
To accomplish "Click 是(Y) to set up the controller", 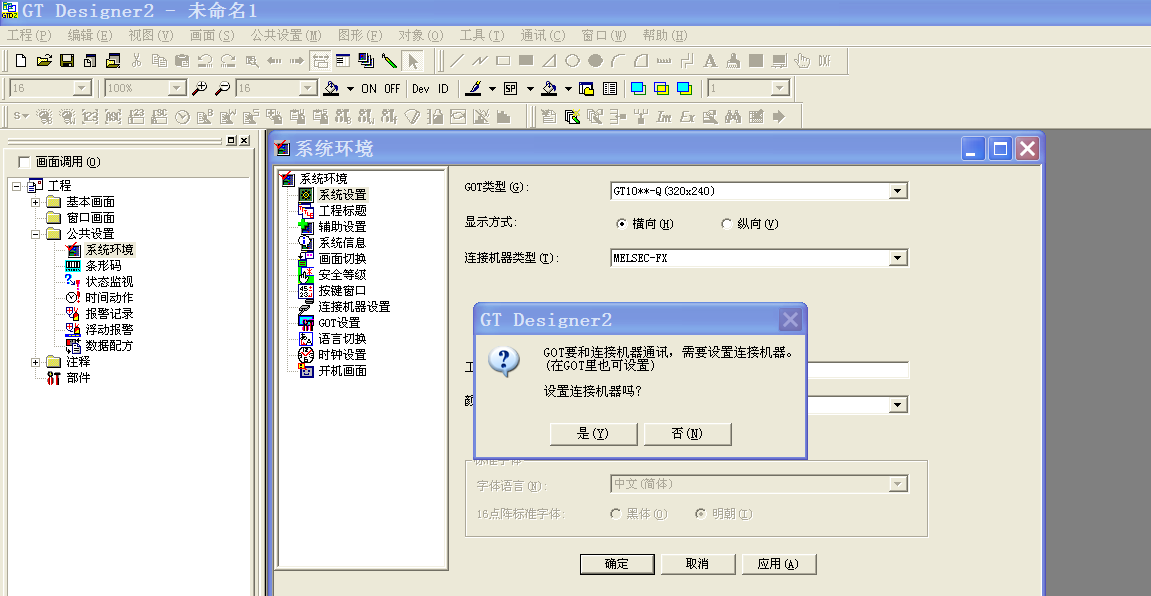I will tap(593, 434).
